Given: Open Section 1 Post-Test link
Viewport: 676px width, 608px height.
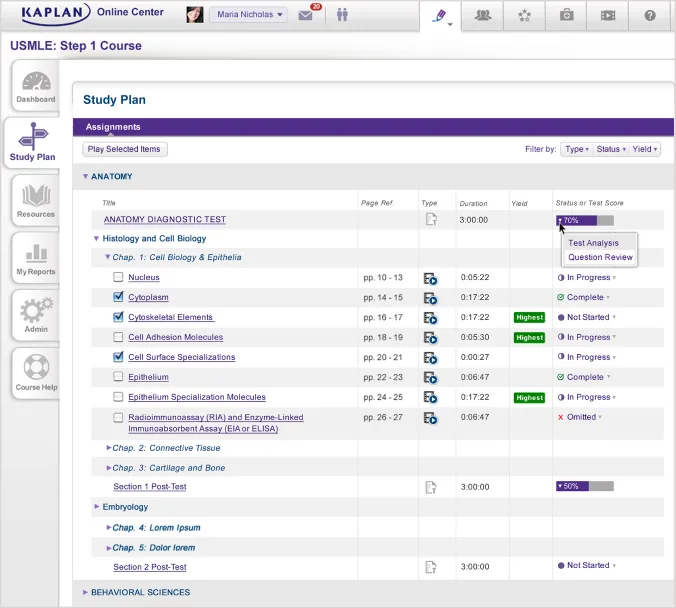Looking at the screenshot, I should [150, 486].
